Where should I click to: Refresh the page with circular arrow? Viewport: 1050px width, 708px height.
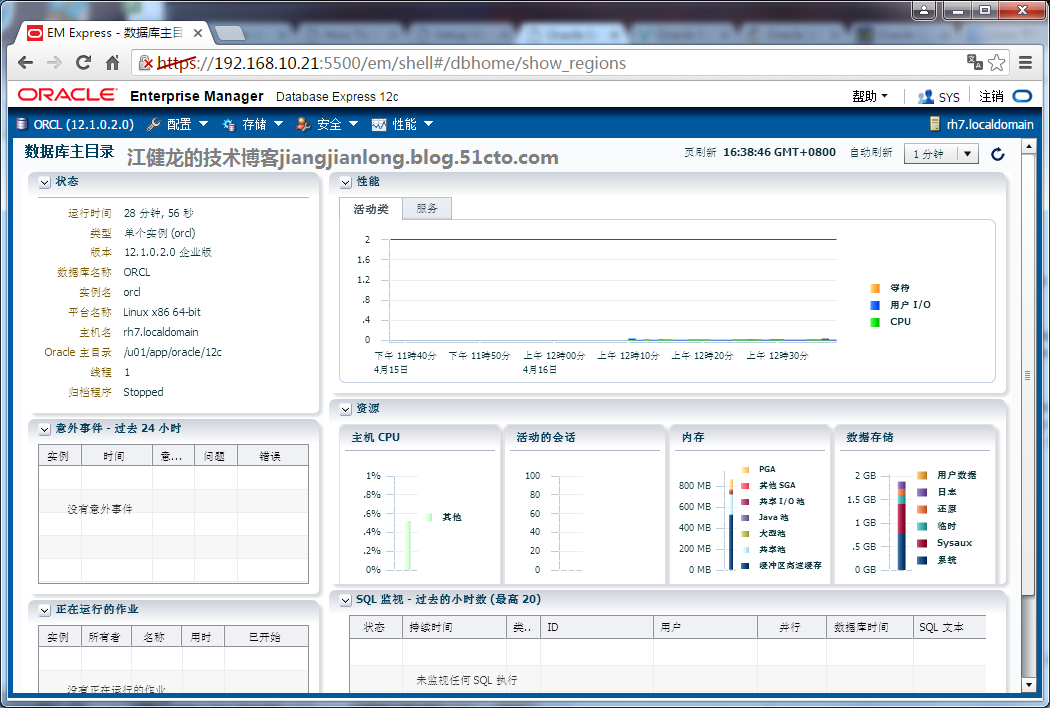[x=998, y=154]
